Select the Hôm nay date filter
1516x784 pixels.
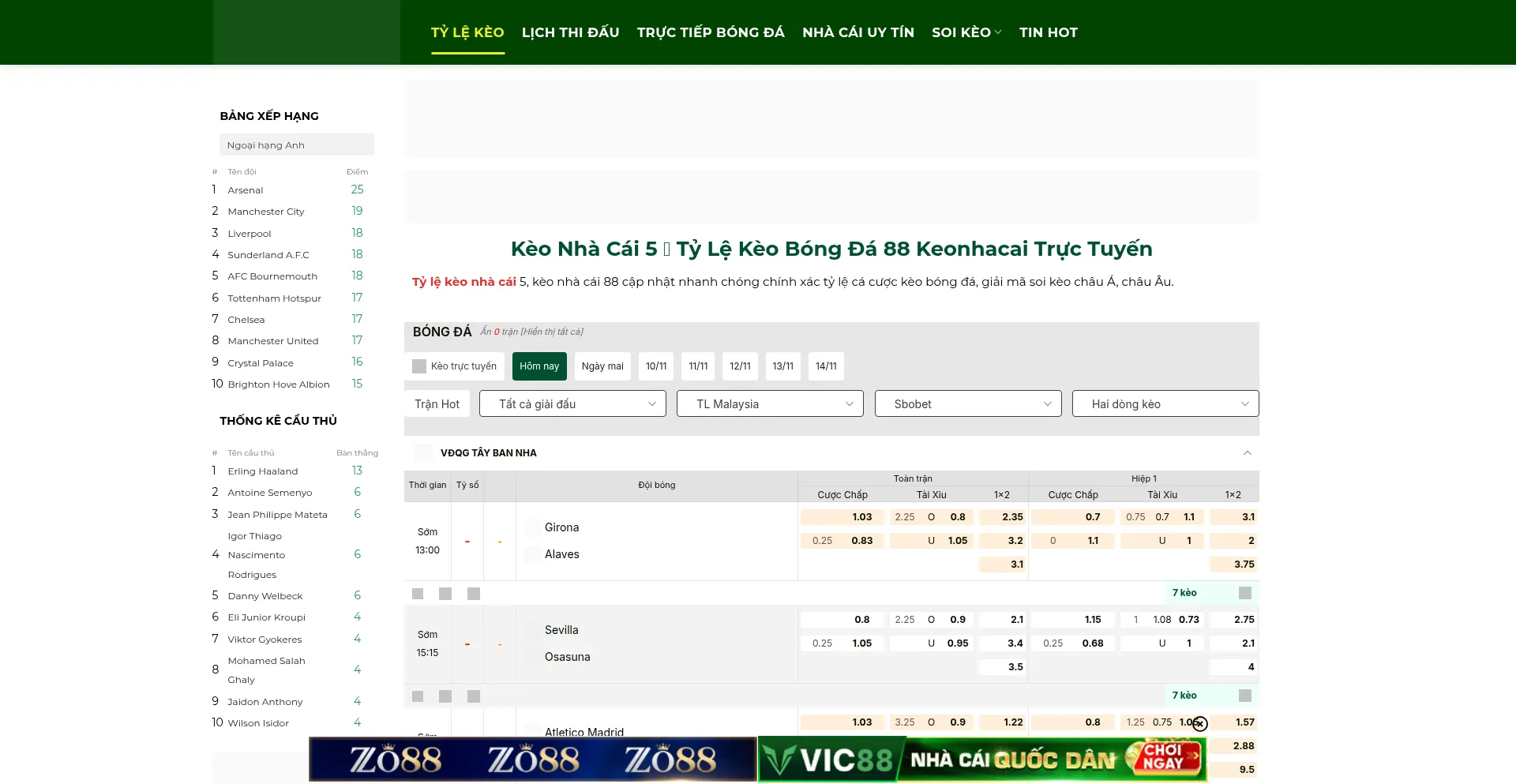[539, 366]
